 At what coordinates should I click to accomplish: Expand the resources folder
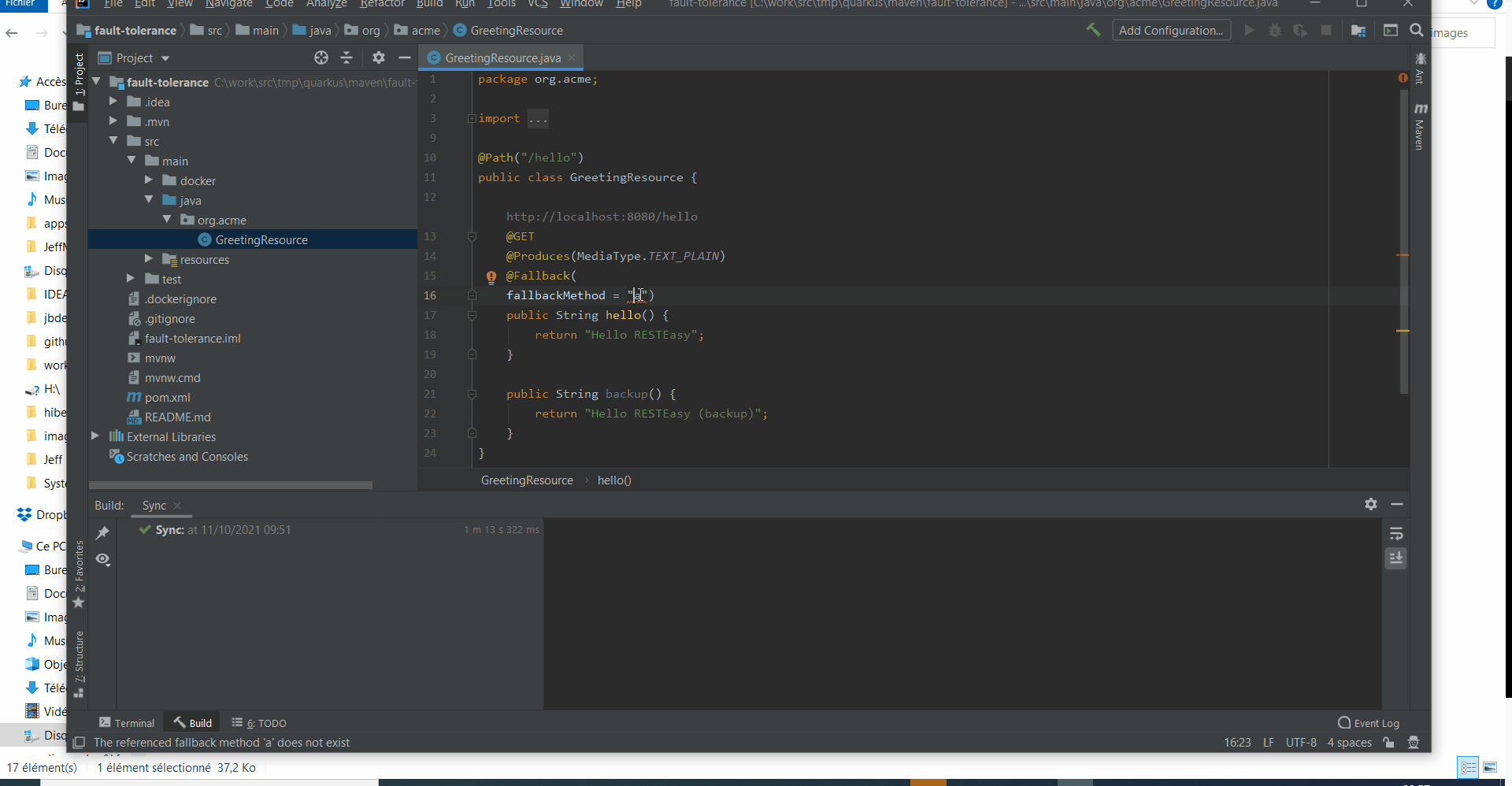[x=148, y=259]
